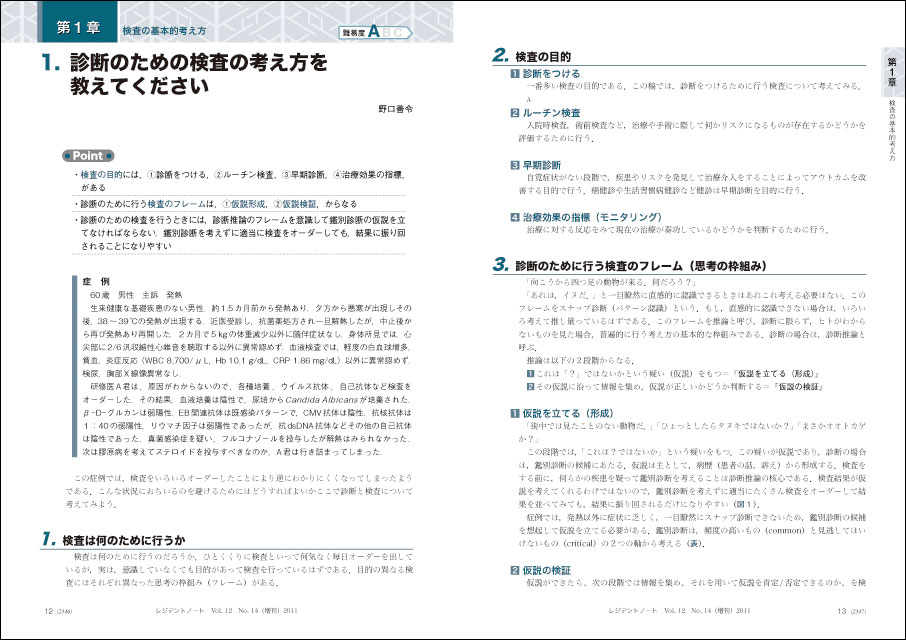Image resolution: width=906 pixels, height=640 pixels.
Task: Click numbered square icon beside 治療効果の指標
Action: tap(515, 216)
